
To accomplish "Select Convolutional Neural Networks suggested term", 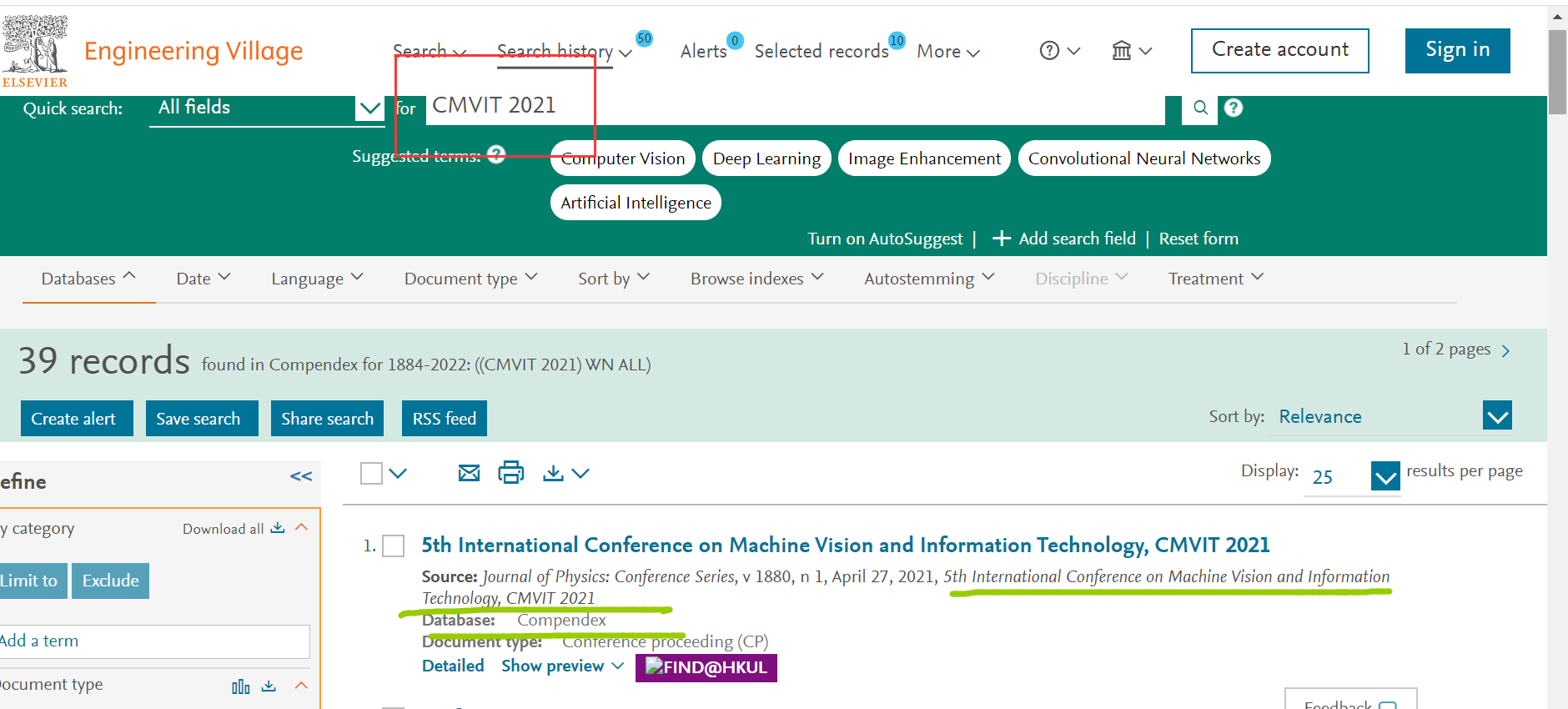I will tap(1144, 158).
